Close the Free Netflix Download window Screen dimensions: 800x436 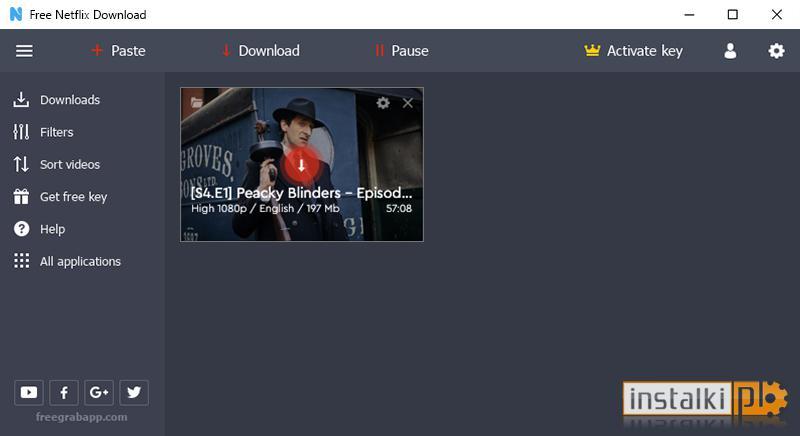(x=777, y=14)
